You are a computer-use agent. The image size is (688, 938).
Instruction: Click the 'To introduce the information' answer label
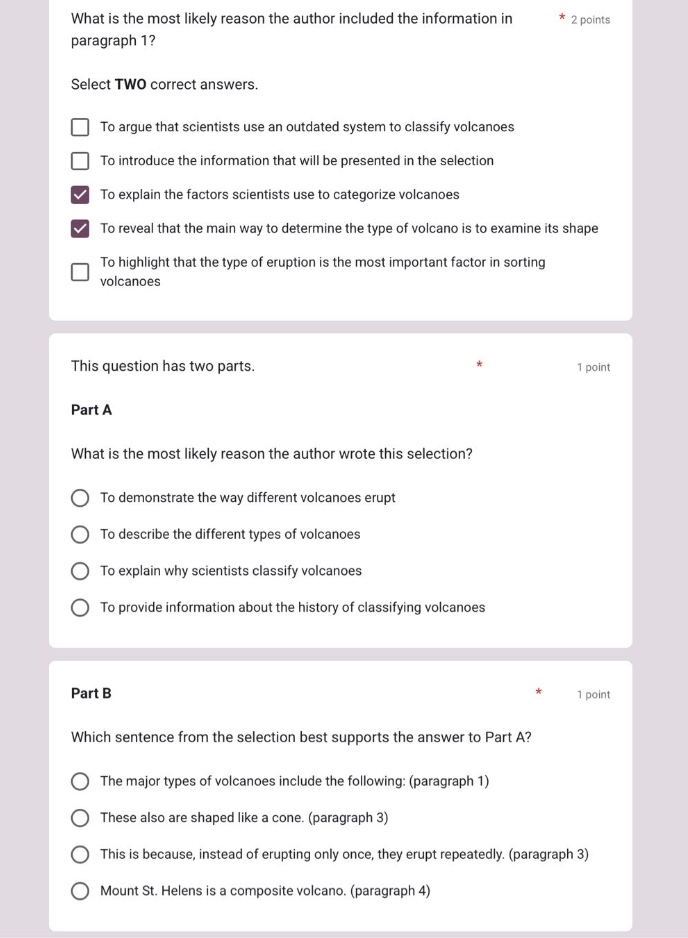(297, 161)
